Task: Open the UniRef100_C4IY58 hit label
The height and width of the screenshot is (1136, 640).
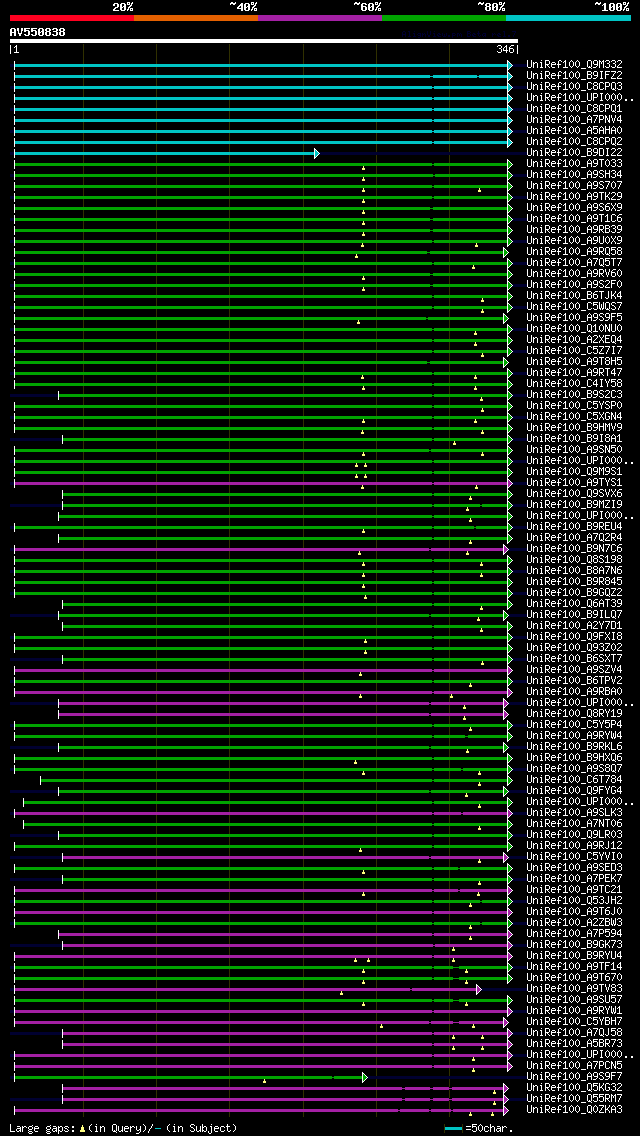Action: pos(575,383)
